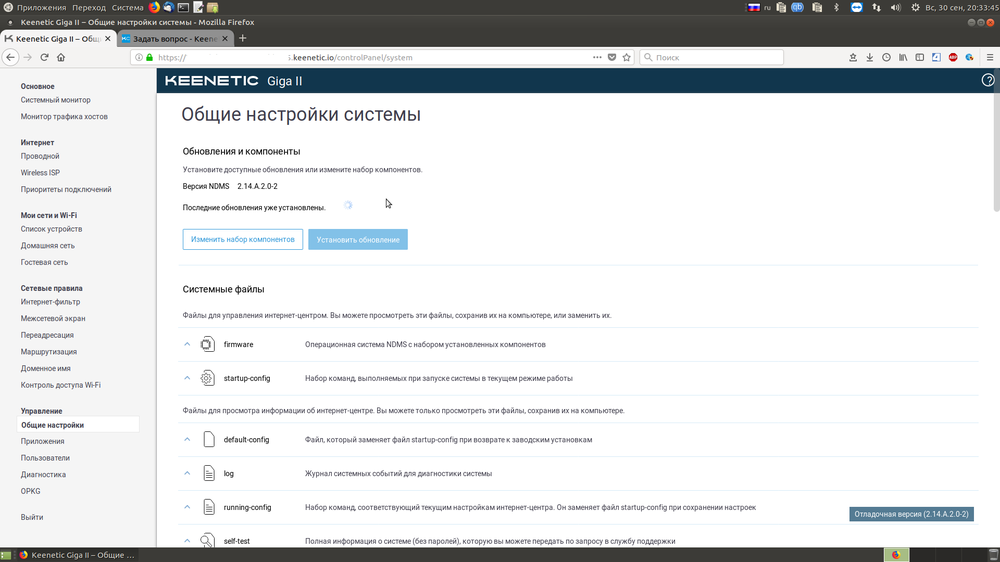Open 'Домашняя сеть' sidebar item
Viewport: 1000px width, 562px height.
click(47, 246)
